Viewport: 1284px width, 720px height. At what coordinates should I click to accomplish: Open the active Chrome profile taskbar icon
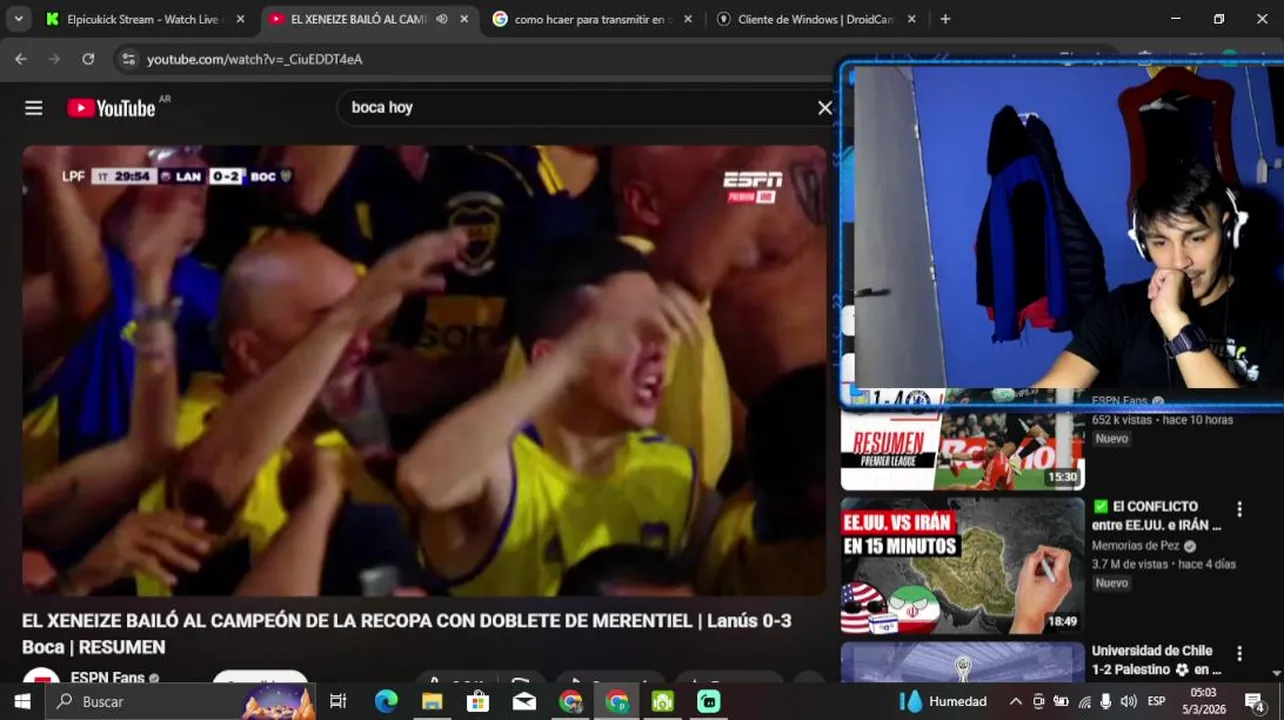click(x=617, y=702)
